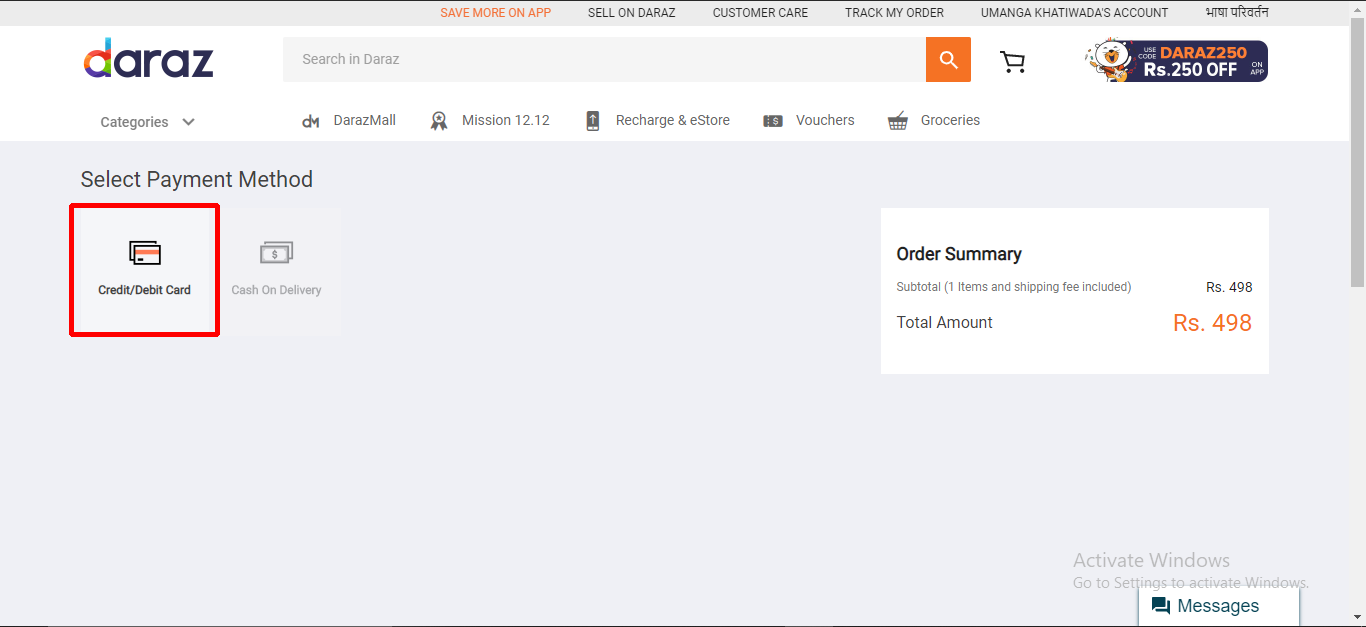Open the Recharge & eStore link
This screenshot has height=627, width=1366.
pos(673,120)
